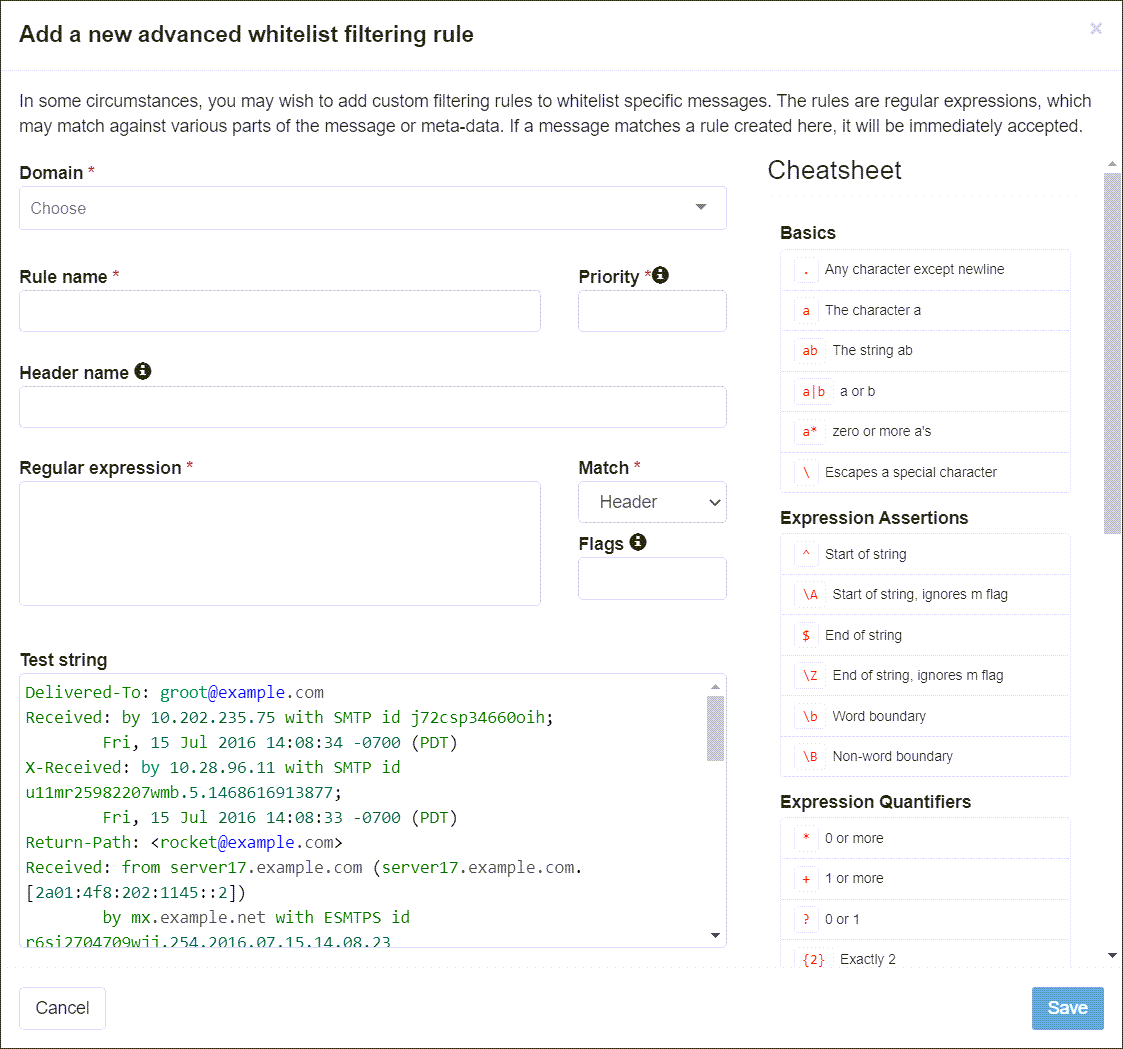Viewport: 1123px width, 1049px height.
Task: Select the "Start of string" assertion entry
Action: pos(924,553)
